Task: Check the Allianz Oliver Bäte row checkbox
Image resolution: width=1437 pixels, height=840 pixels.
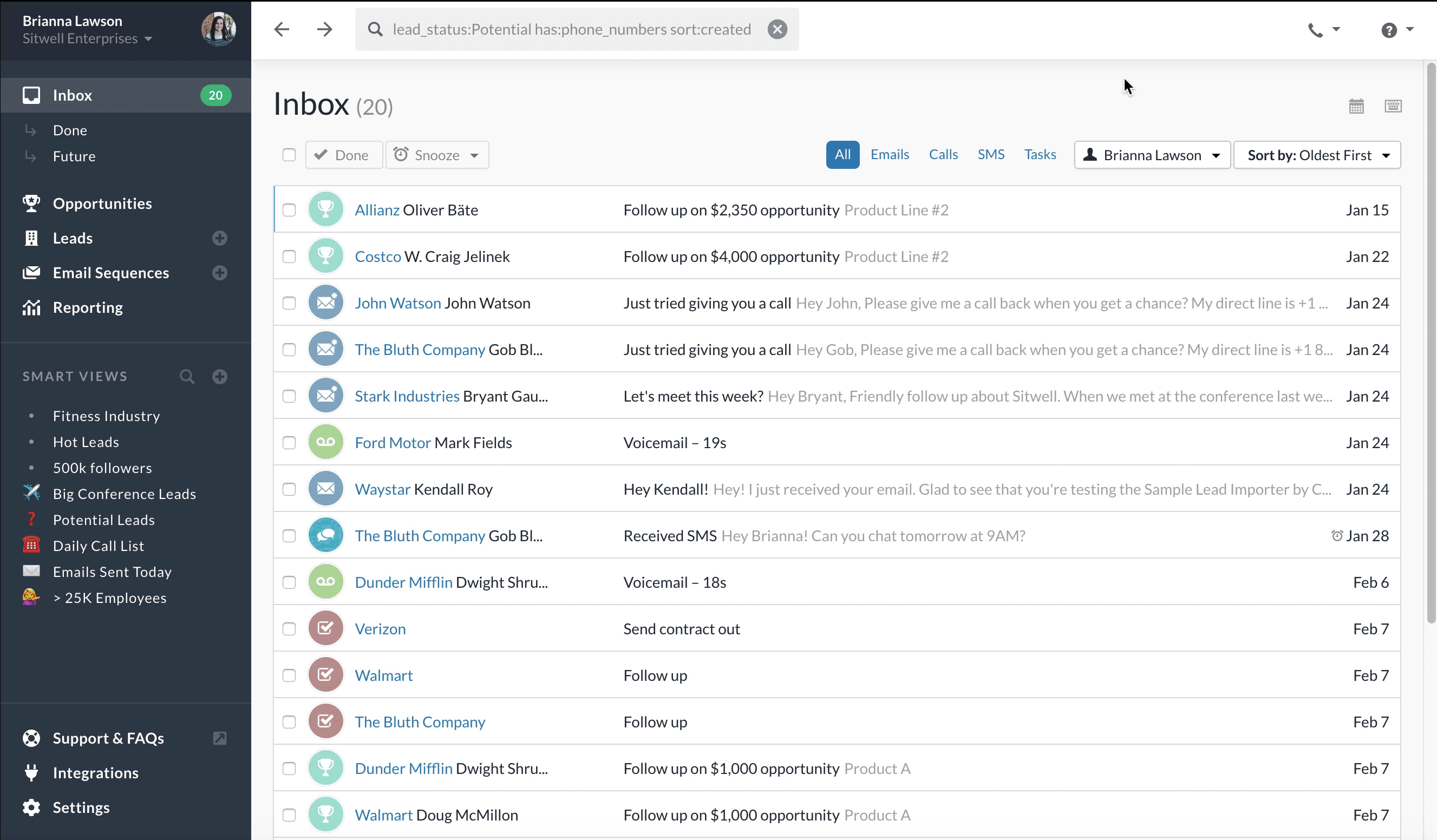Action: (x=289, y=211)
